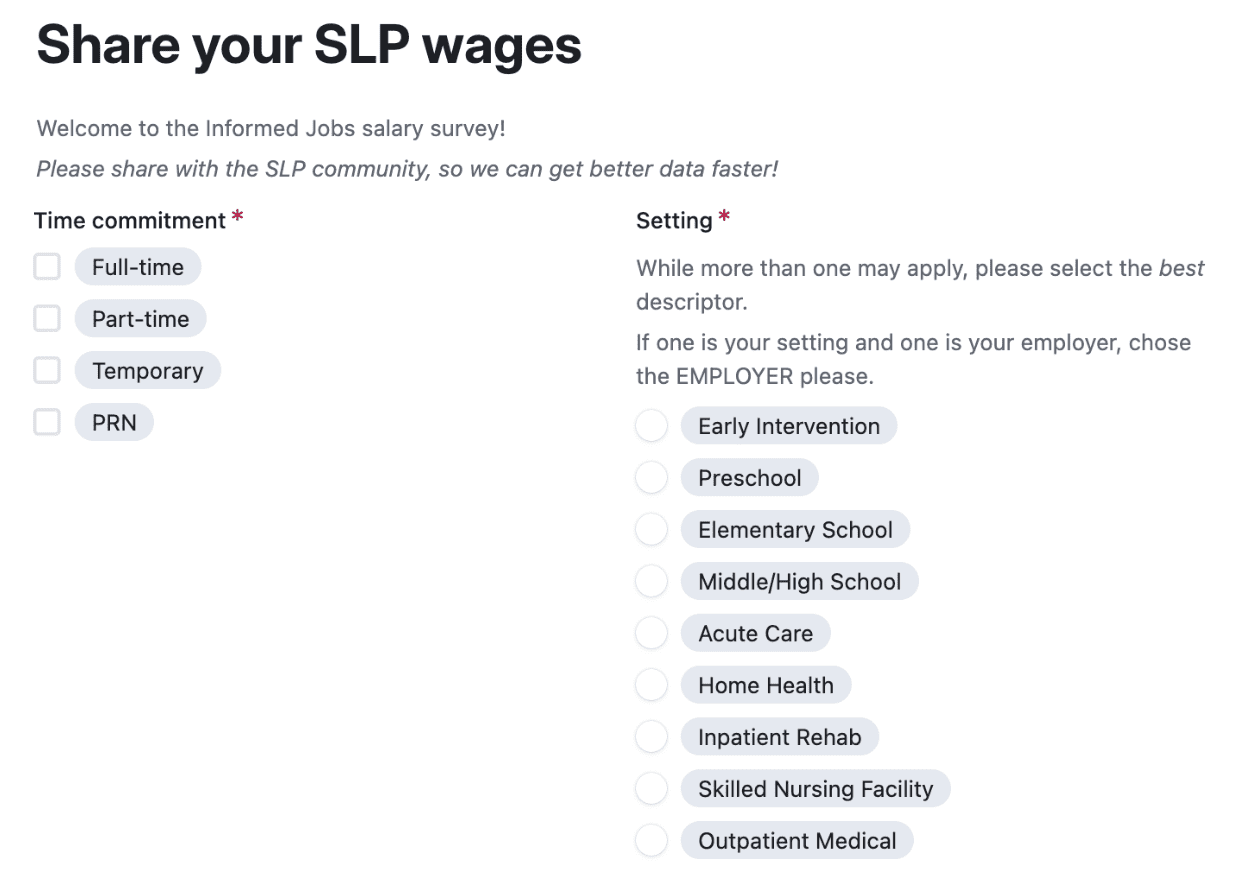The image size is (1238, 870).
Task: Click the Skilled Nursing Facility label
Action: point(815,790)
